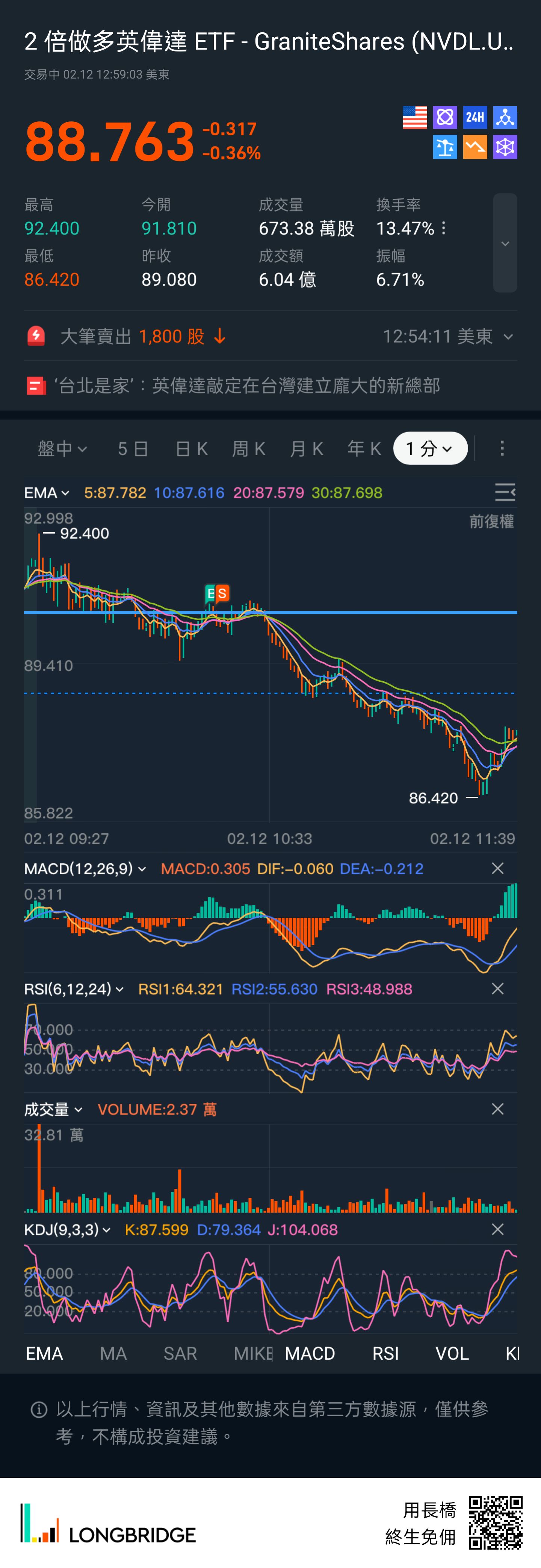The image size is (541, 1568).
Task: Open the 1分 interval dropdown
Action: pos(430,449)
